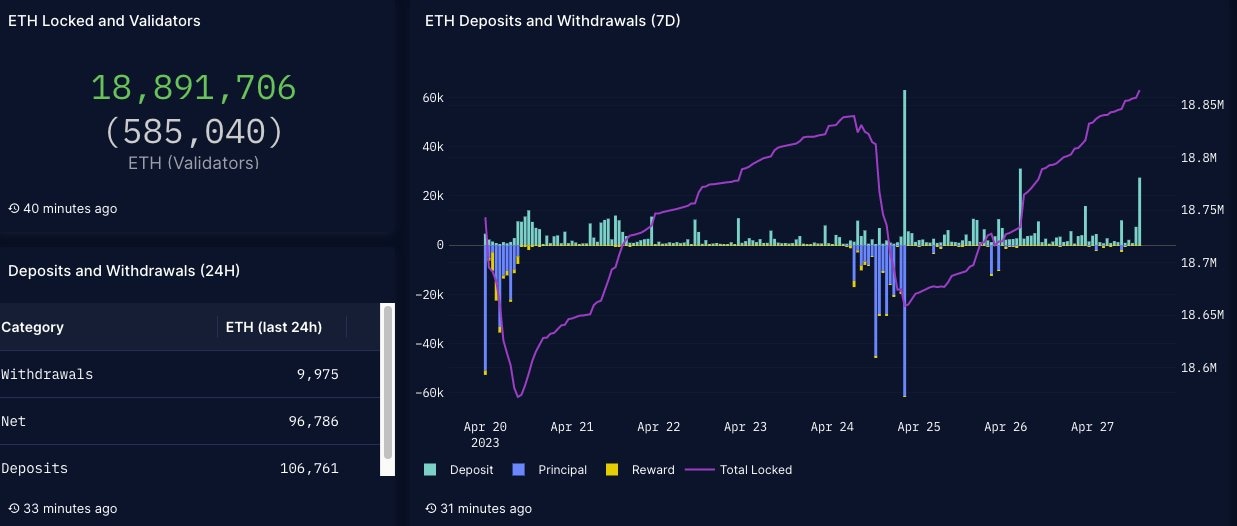The height and width of the screenshot is (526, 1237).
Task: Hide the Principal series via legend label
Action: 562,470
